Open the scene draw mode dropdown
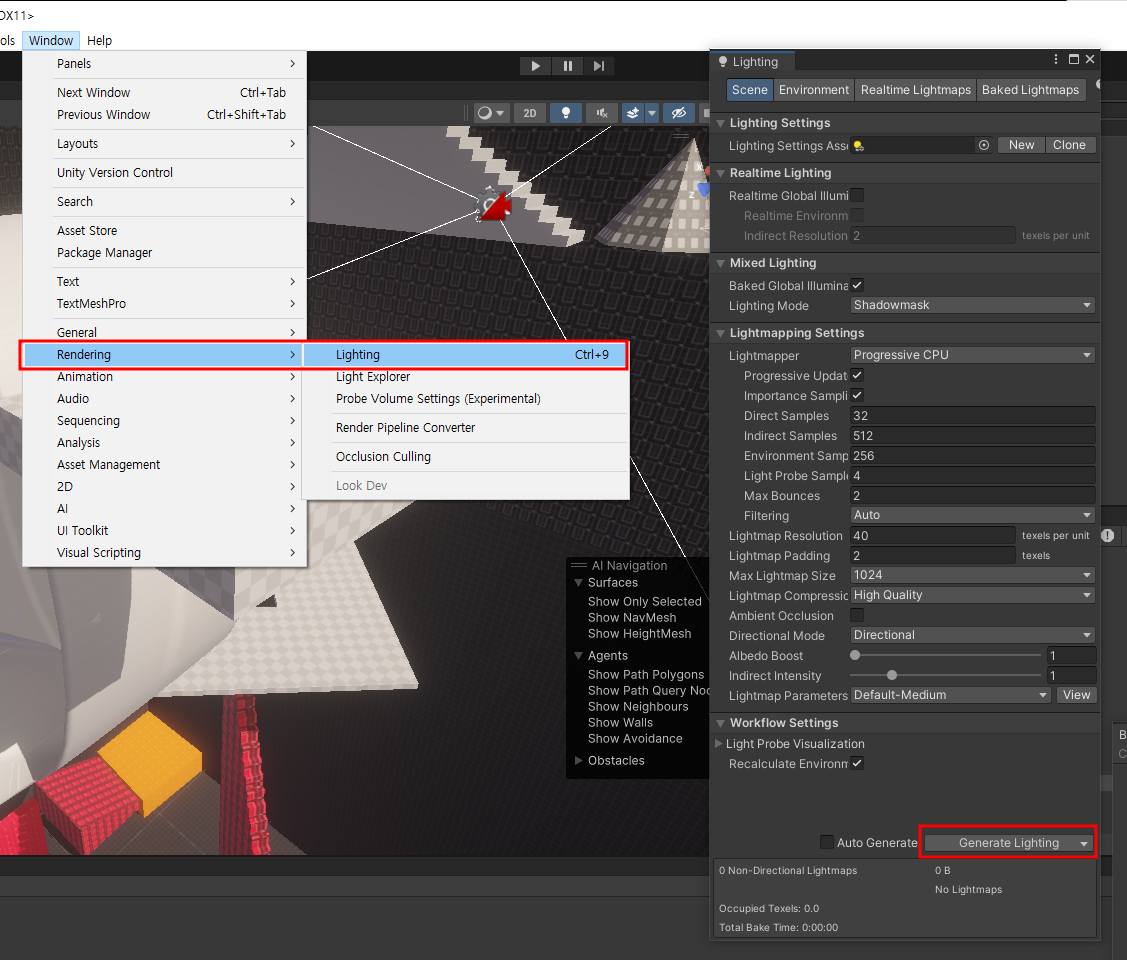 click(491, 113)
